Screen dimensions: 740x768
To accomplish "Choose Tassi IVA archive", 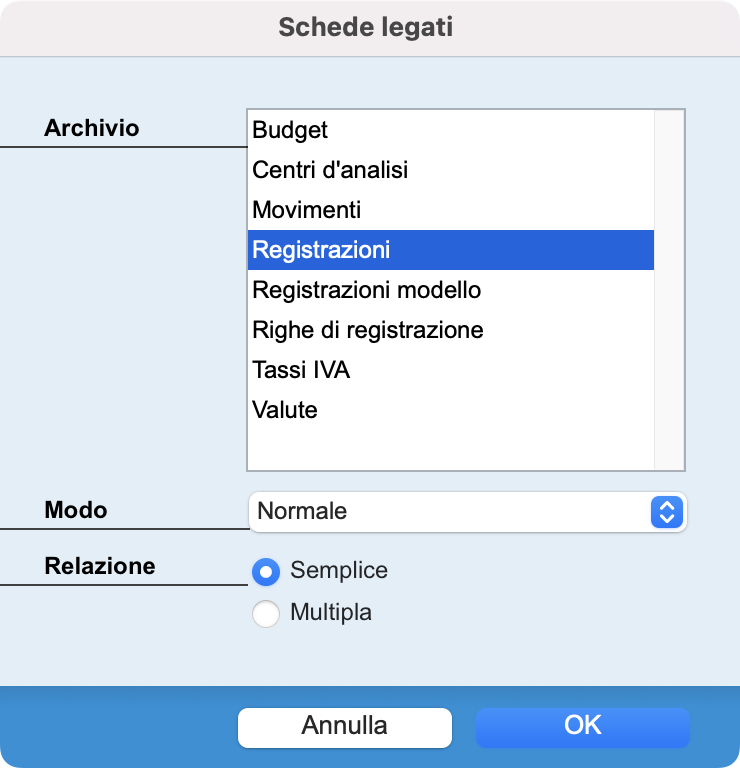I will click(x=451, y=370).
